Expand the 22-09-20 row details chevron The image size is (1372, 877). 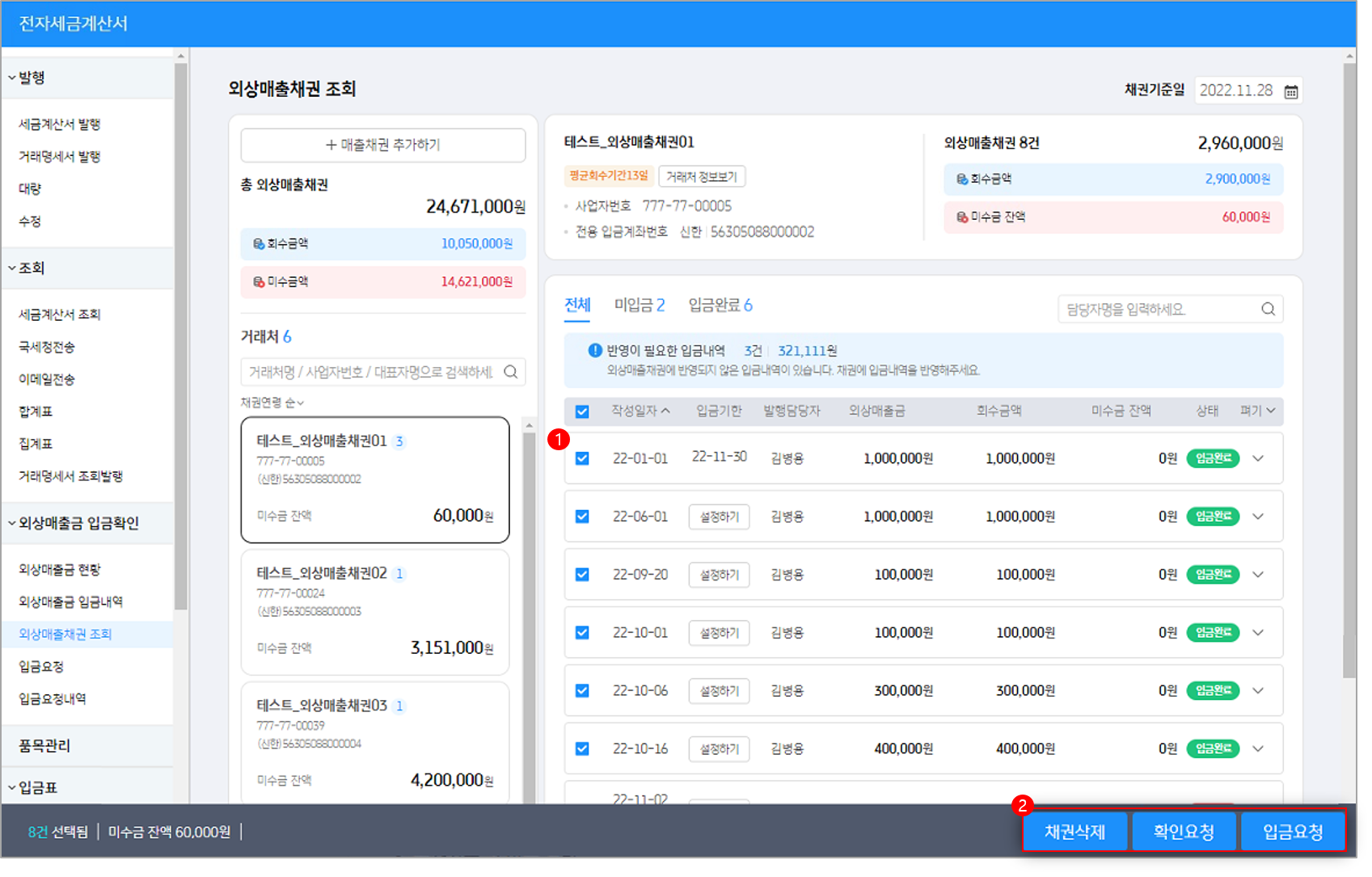(1258, 575)
